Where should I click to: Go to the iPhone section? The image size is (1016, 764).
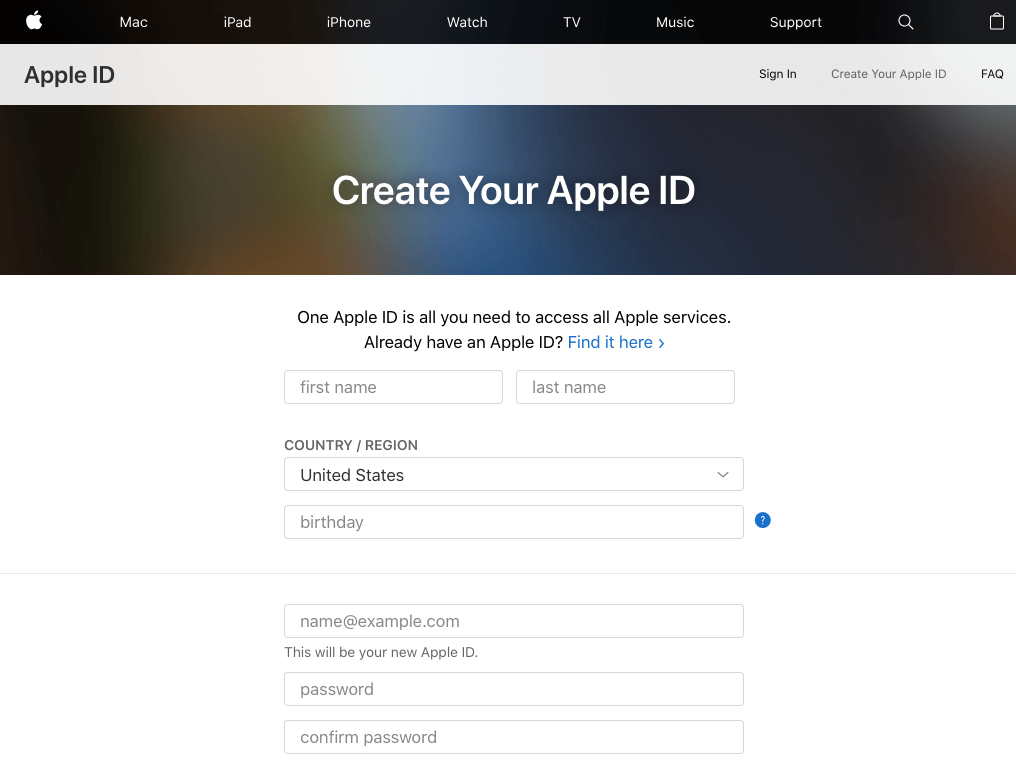349,22
